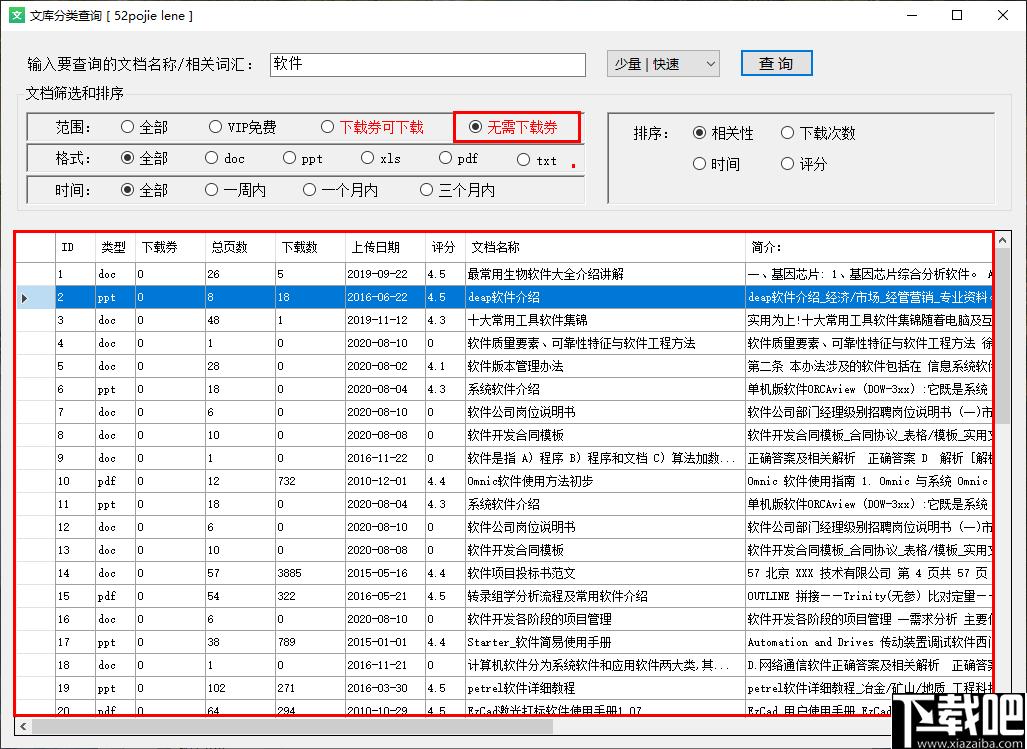Image resolution: width=1027 pixels, height=749 pixels.
Task: Focus the document name search field
Action: click(428, 64)
